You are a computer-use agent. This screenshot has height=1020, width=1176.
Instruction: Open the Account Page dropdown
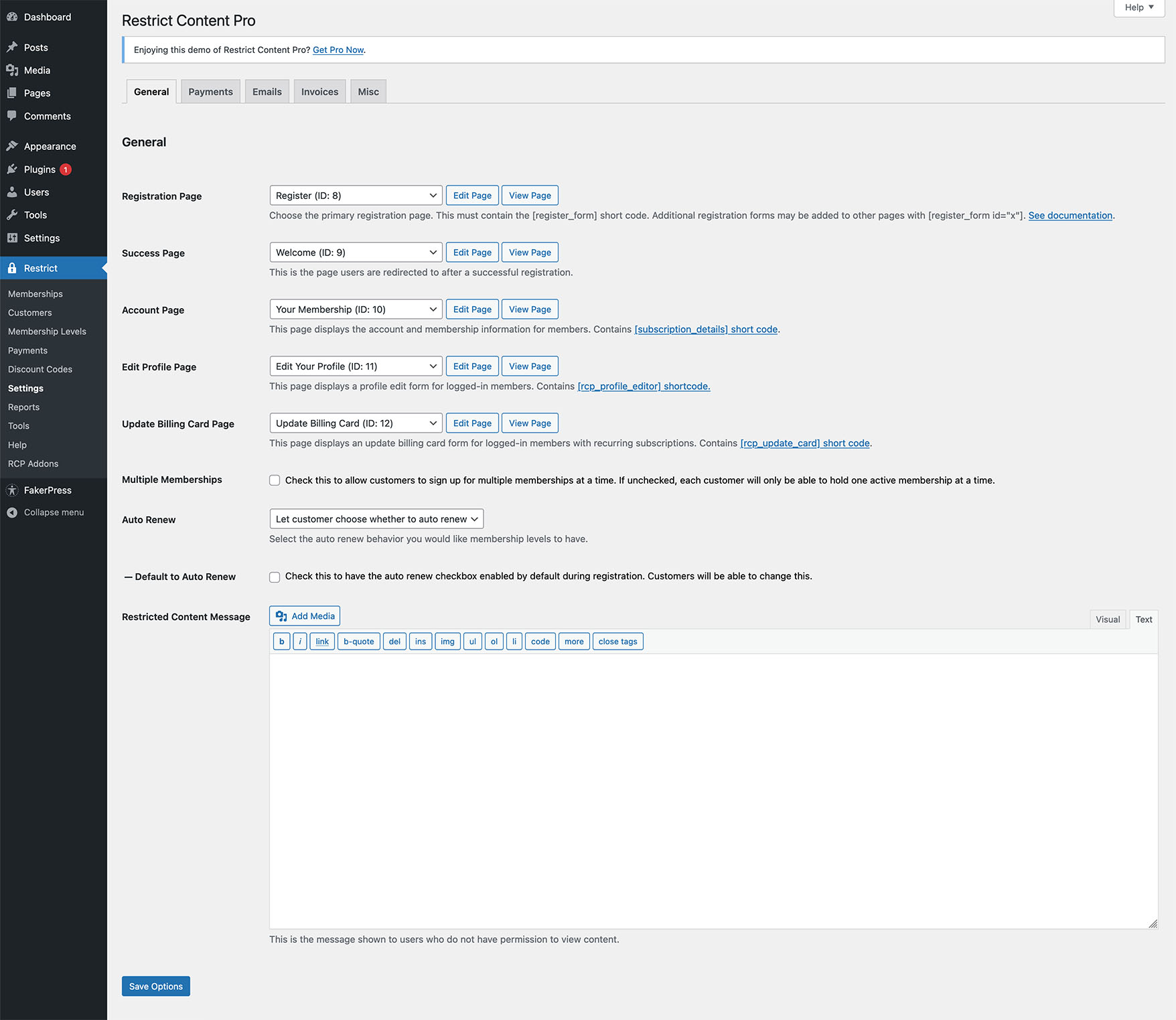(356, 309)
